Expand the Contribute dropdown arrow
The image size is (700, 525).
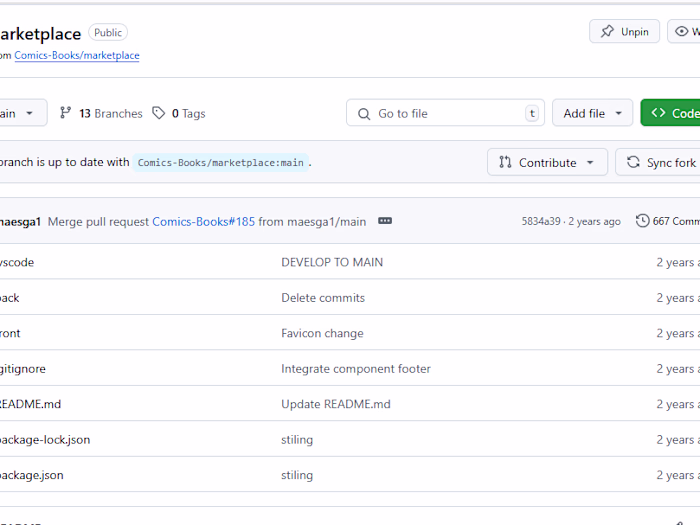pyautogui.click(x=590, y=162)
